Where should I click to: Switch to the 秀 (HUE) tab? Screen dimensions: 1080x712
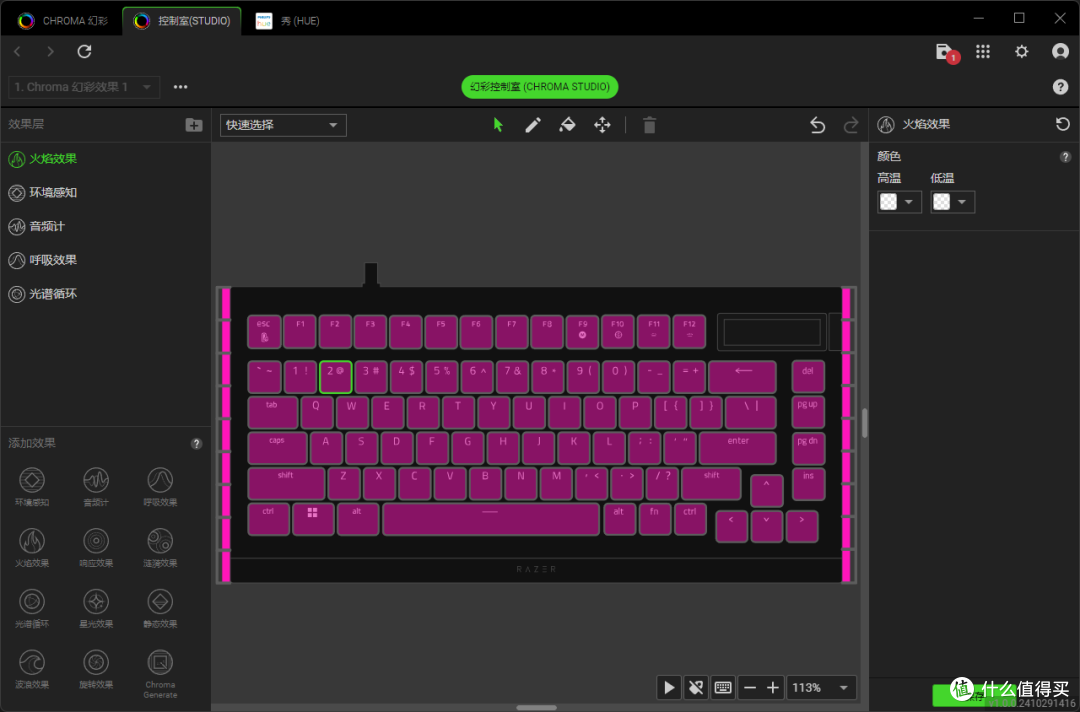tap(287, 21)
